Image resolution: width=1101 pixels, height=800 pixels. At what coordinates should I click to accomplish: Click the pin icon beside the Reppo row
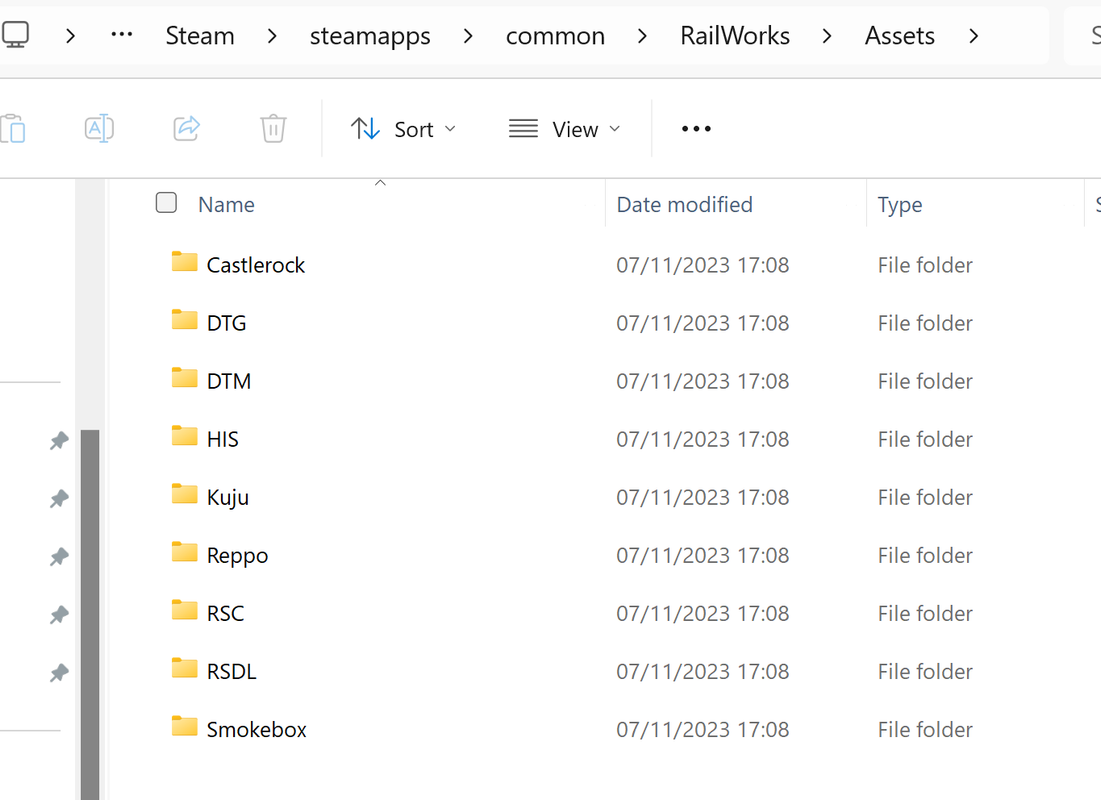click(59, 557)
